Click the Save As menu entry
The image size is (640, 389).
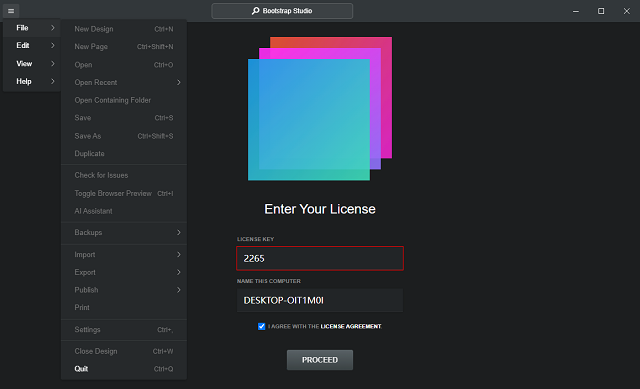pos(124,136)
